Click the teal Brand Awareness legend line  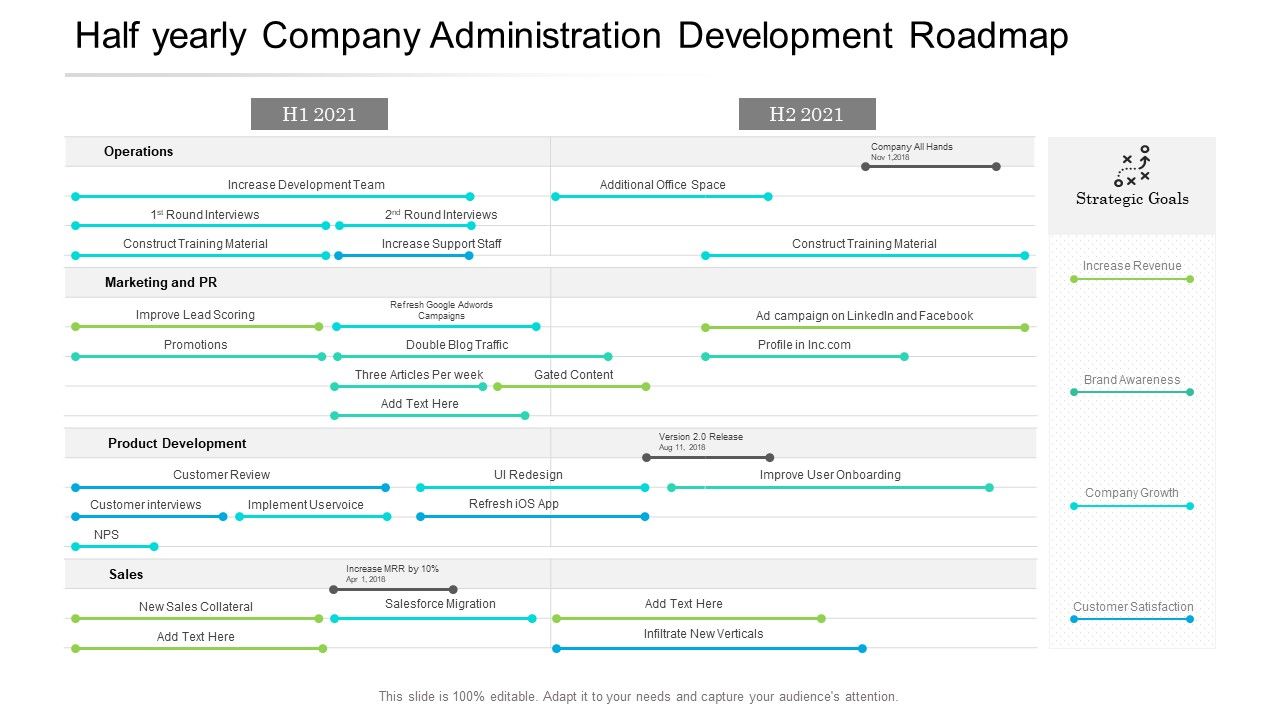pos(1132,392)
